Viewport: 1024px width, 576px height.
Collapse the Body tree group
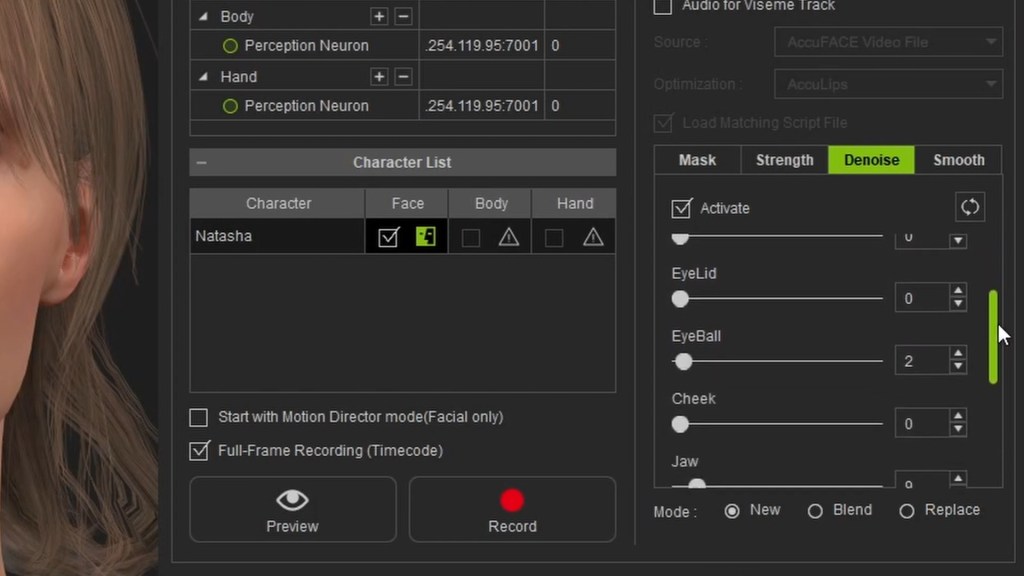click(203, 16)
